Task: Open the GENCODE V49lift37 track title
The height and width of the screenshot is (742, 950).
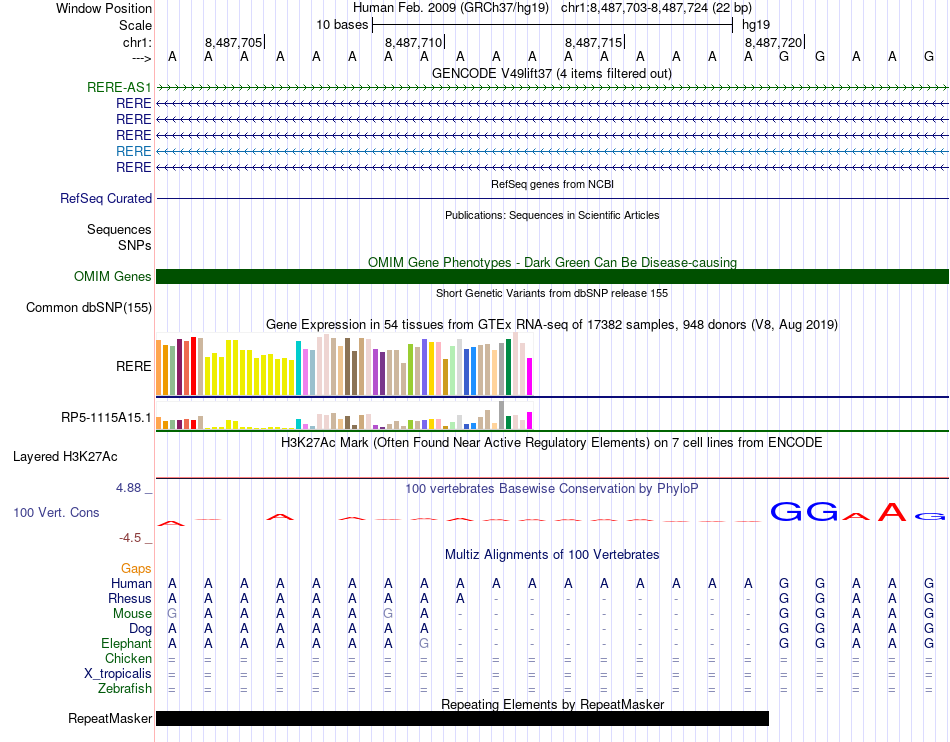Action: coord(552,73)
